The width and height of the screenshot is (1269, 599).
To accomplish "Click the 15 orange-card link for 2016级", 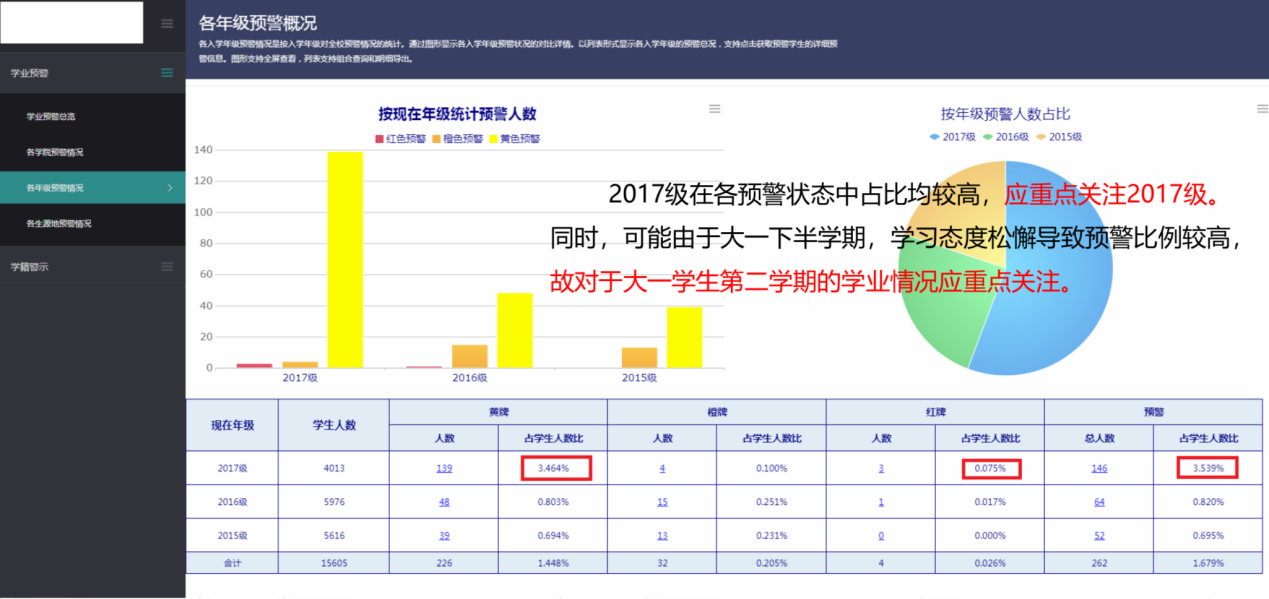I will (662, 502).
